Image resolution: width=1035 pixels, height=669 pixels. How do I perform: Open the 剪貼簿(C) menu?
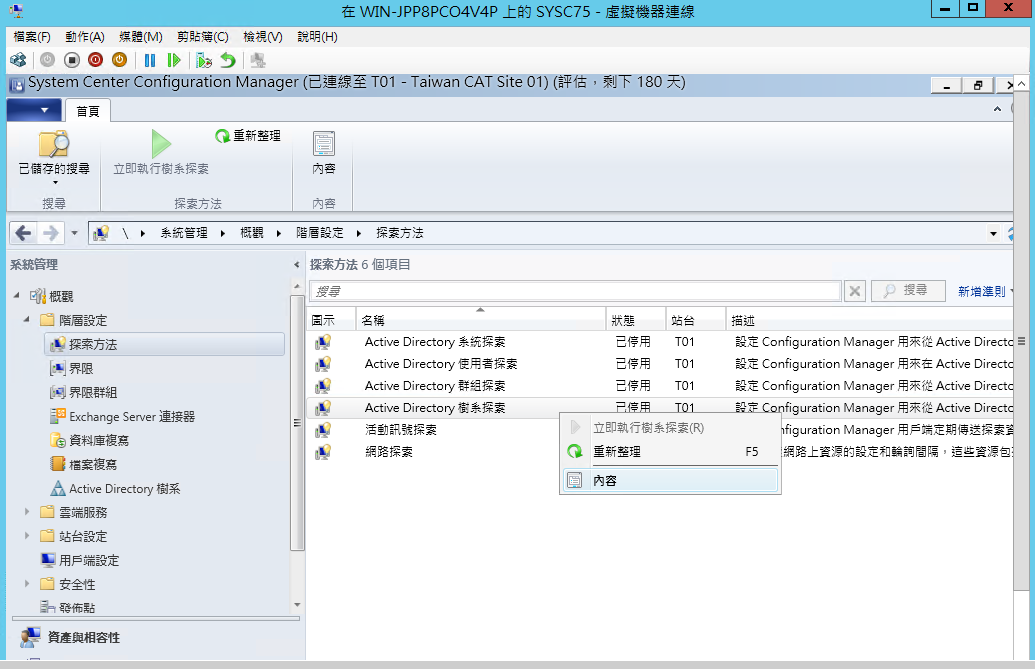click(x=203, y=37)
